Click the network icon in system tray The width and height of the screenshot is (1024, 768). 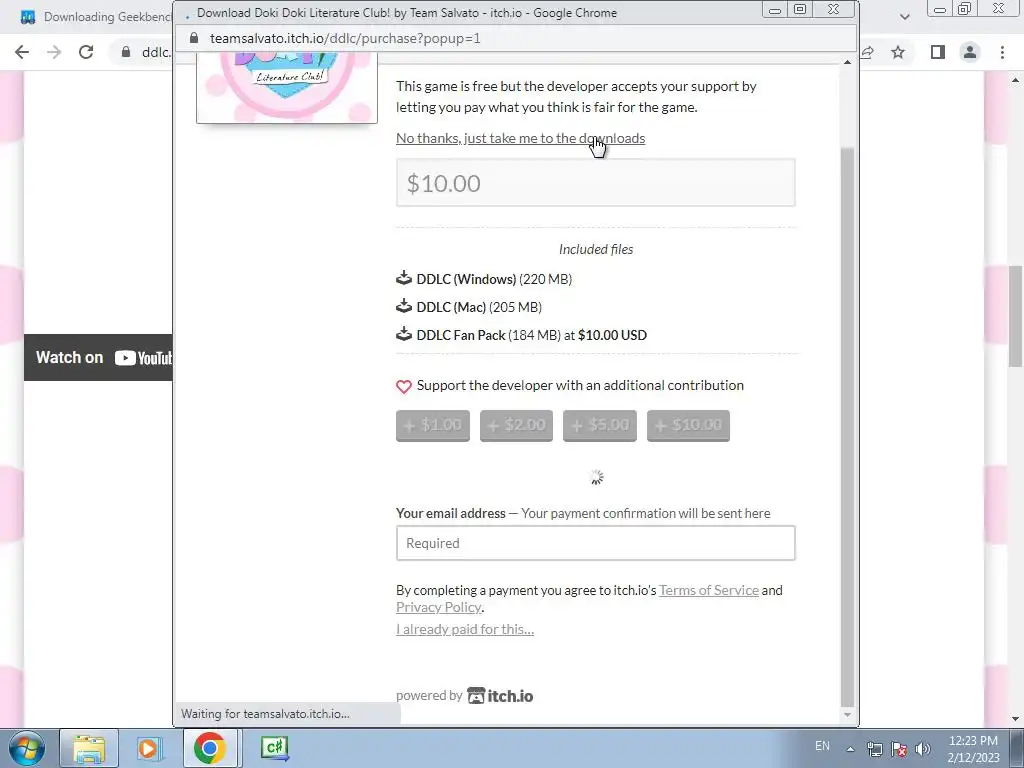tap(874, 749)
